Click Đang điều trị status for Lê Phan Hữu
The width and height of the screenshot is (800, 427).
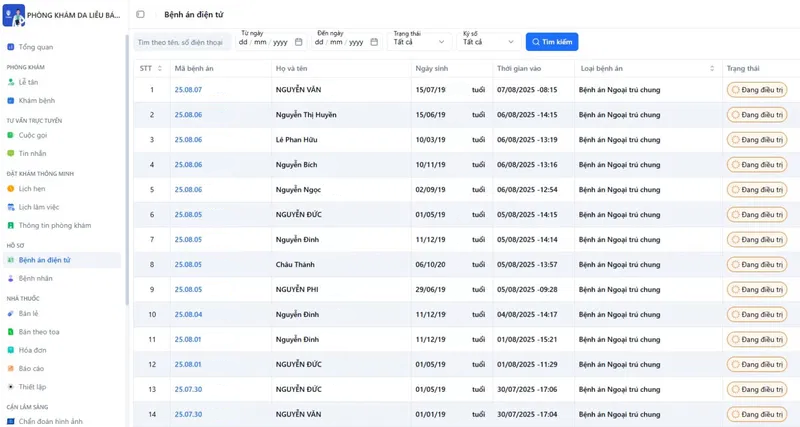click(x=757, y=140)
